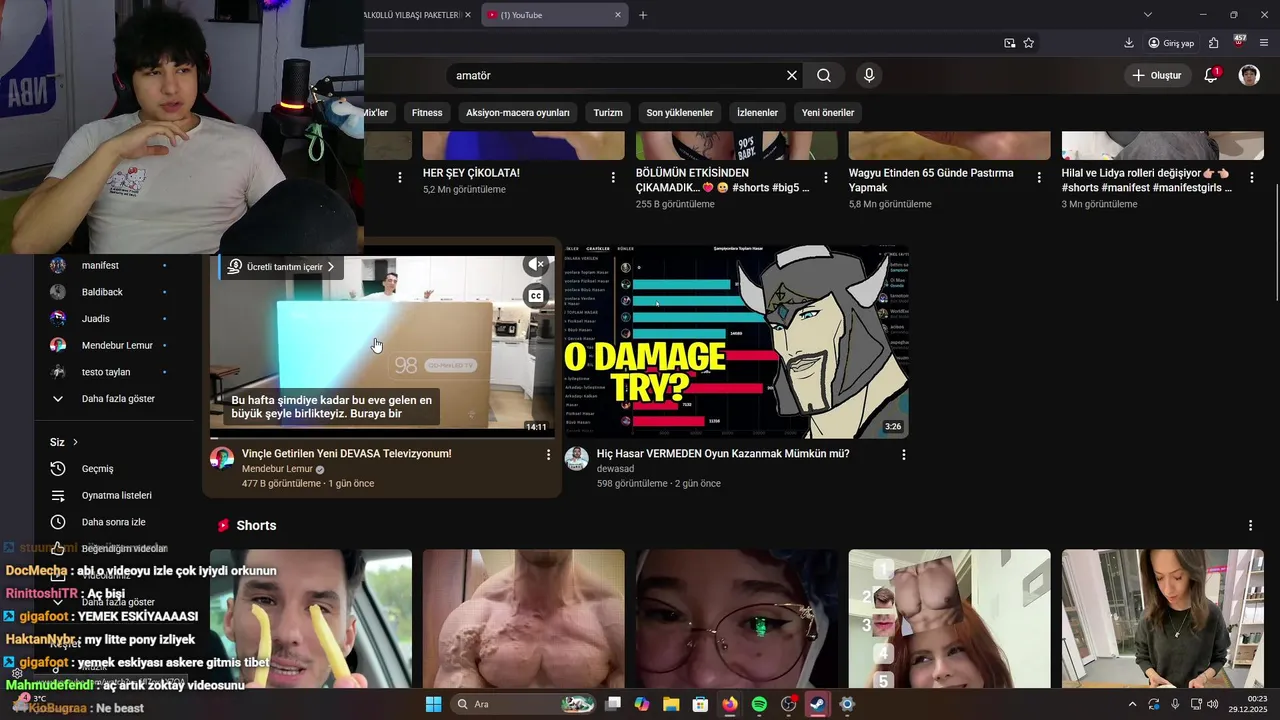Mute the Mendebur Lemur video preview

[537, 265]
